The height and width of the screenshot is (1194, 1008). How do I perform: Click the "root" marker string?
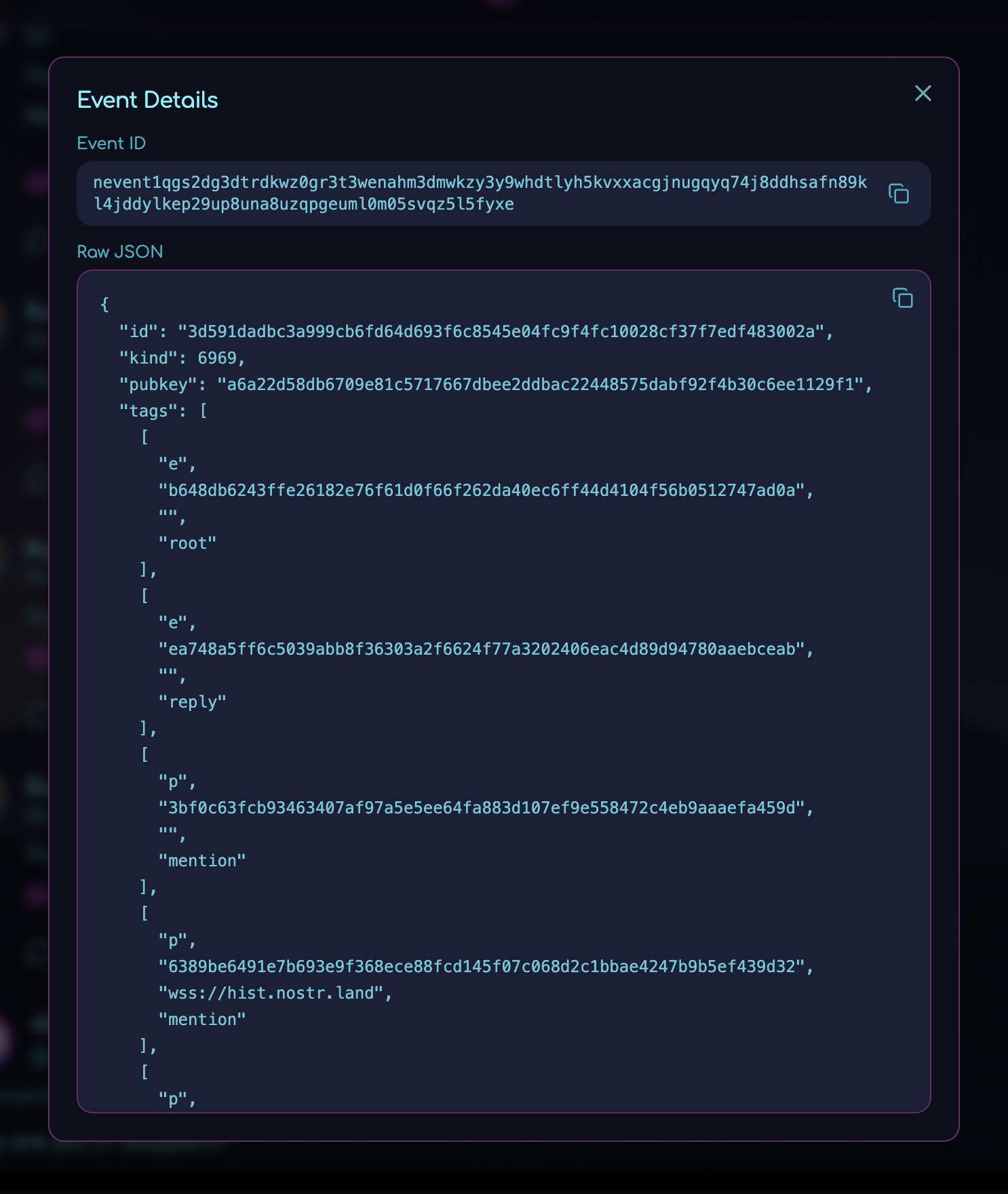pos(187,543)
